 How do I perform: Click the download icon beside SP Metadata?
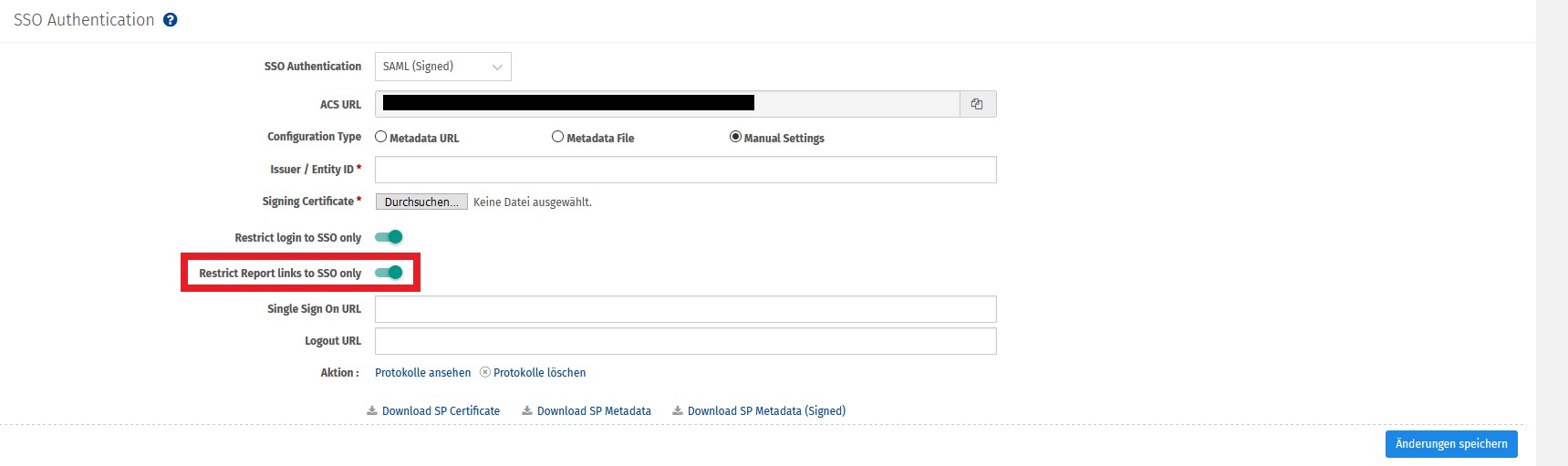[x=527, y=411]
